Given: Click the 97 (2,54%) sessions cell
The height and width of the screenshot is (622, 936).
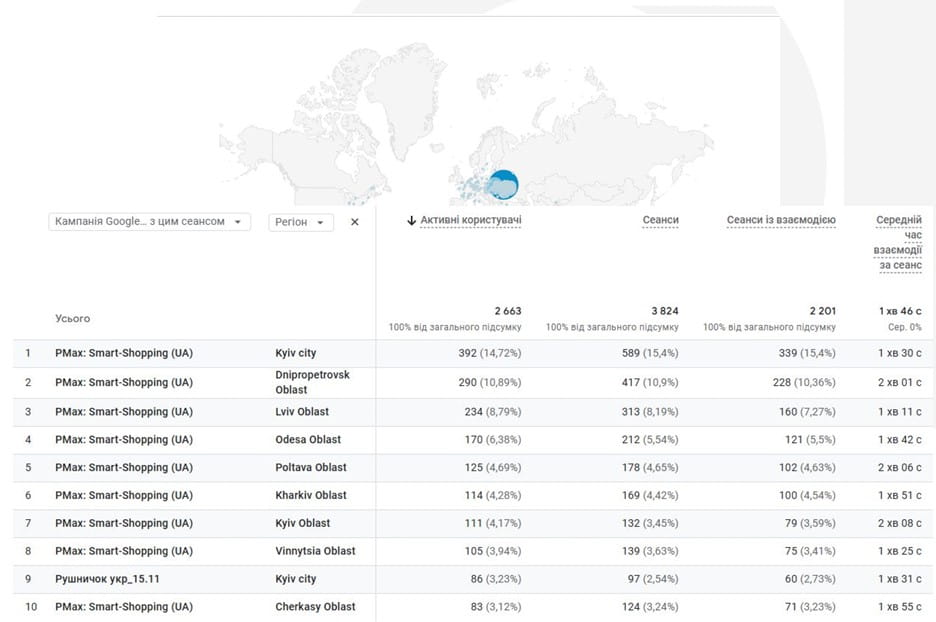Looking at the screenshot, I should (x=653, y=579).
